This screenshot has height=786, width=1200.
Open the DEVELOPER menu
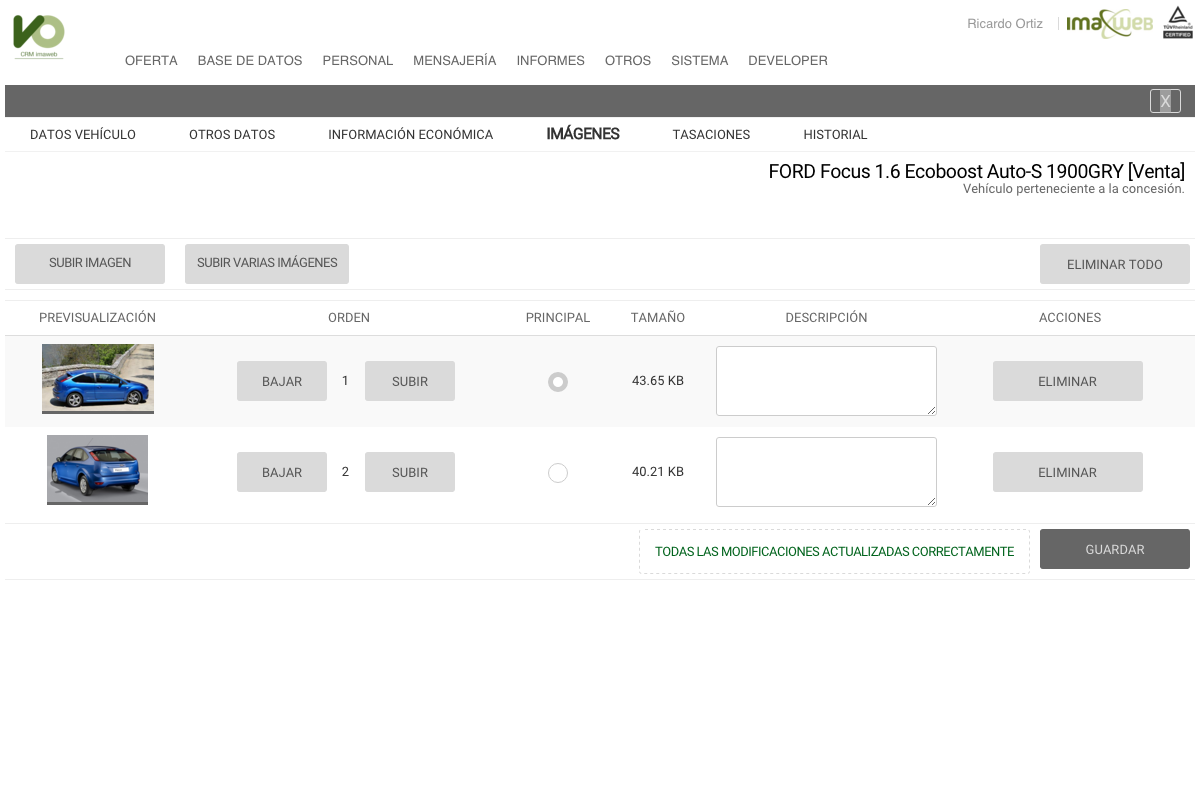point(788,61)
